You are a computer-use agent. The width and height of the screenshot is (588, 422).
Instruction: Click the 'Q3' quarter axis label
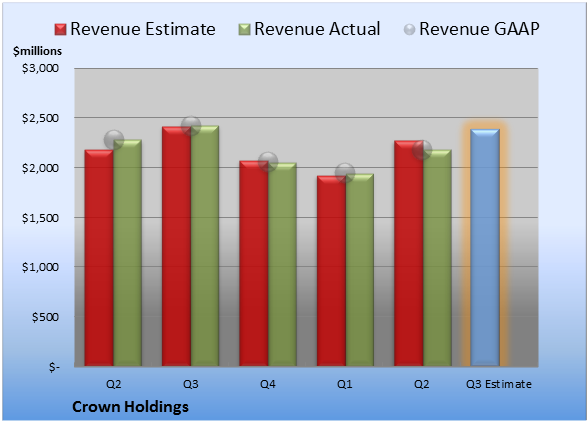click(190, 384)
